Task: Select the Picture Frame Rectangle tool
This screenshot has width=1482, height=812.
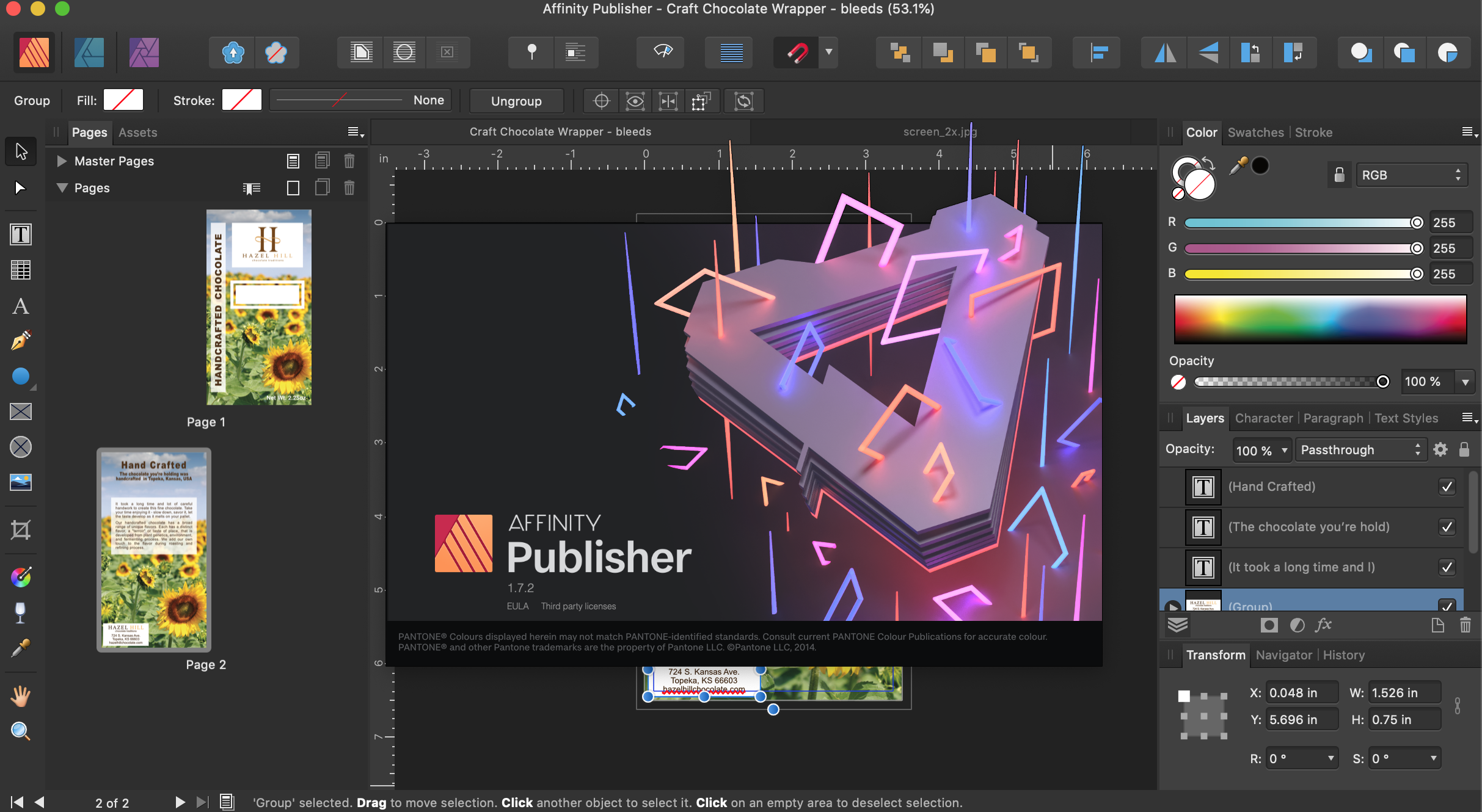Action: [x=21, y=411]
